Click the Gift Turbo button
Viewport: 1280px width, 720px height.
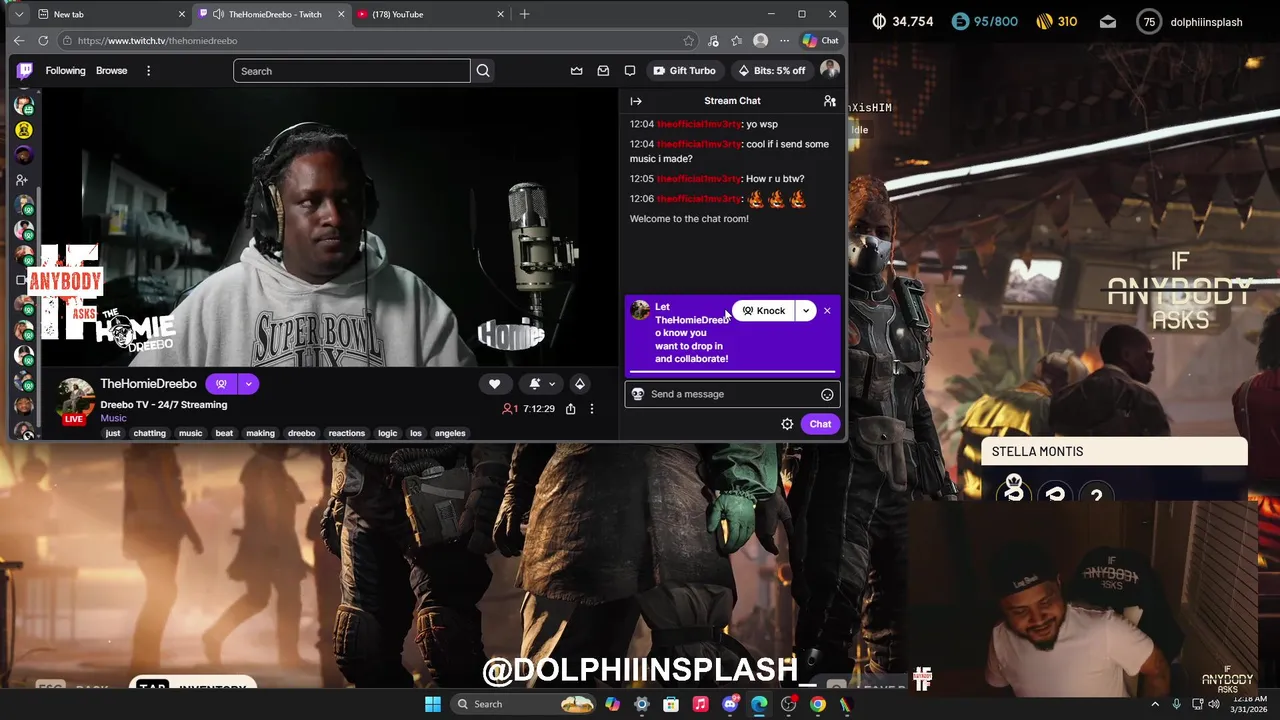coord(684,71)
